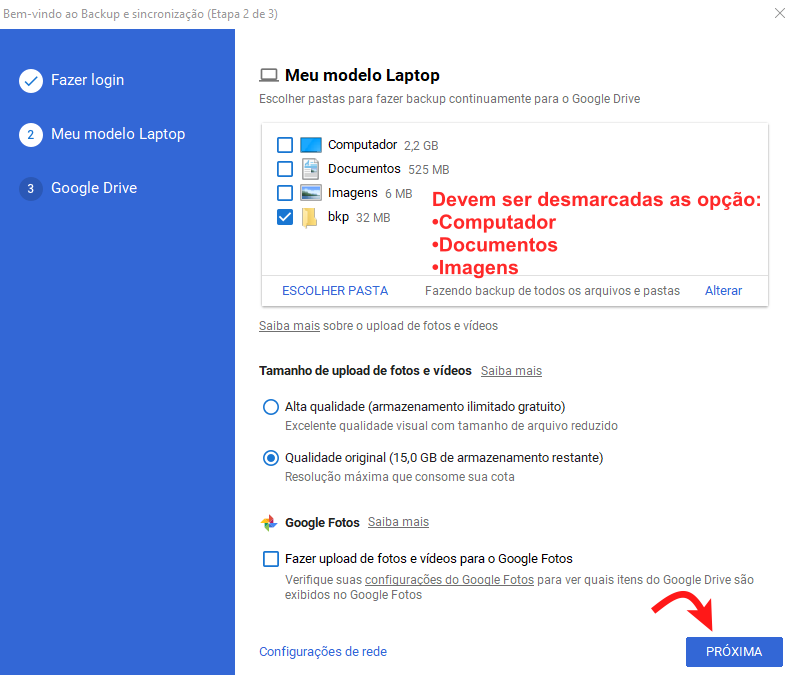Click the Fazer login checkmark icon

(x=30, y=80)
